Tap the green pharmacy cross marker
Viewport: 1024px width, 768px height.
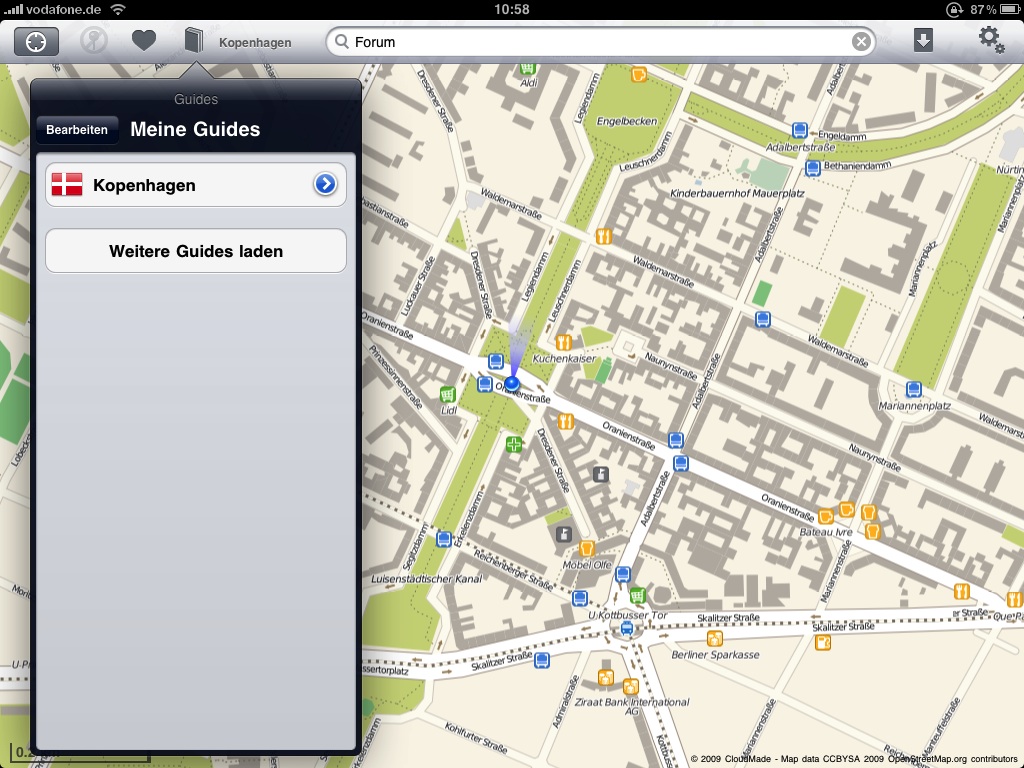pyautogui.click(x=514, y=444)
